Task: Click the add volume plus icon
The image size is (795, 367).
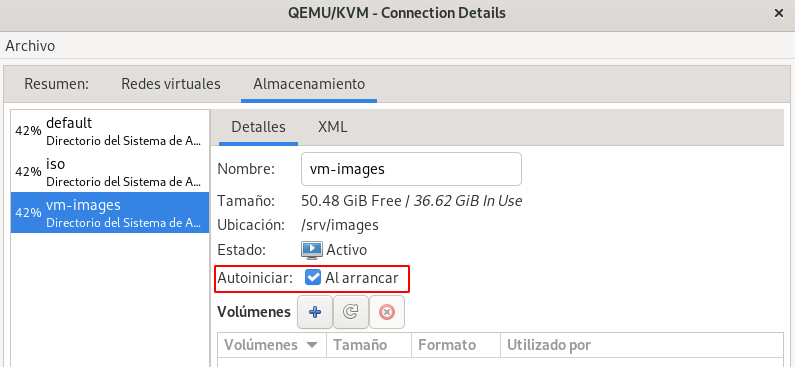Action: [315, 312]
